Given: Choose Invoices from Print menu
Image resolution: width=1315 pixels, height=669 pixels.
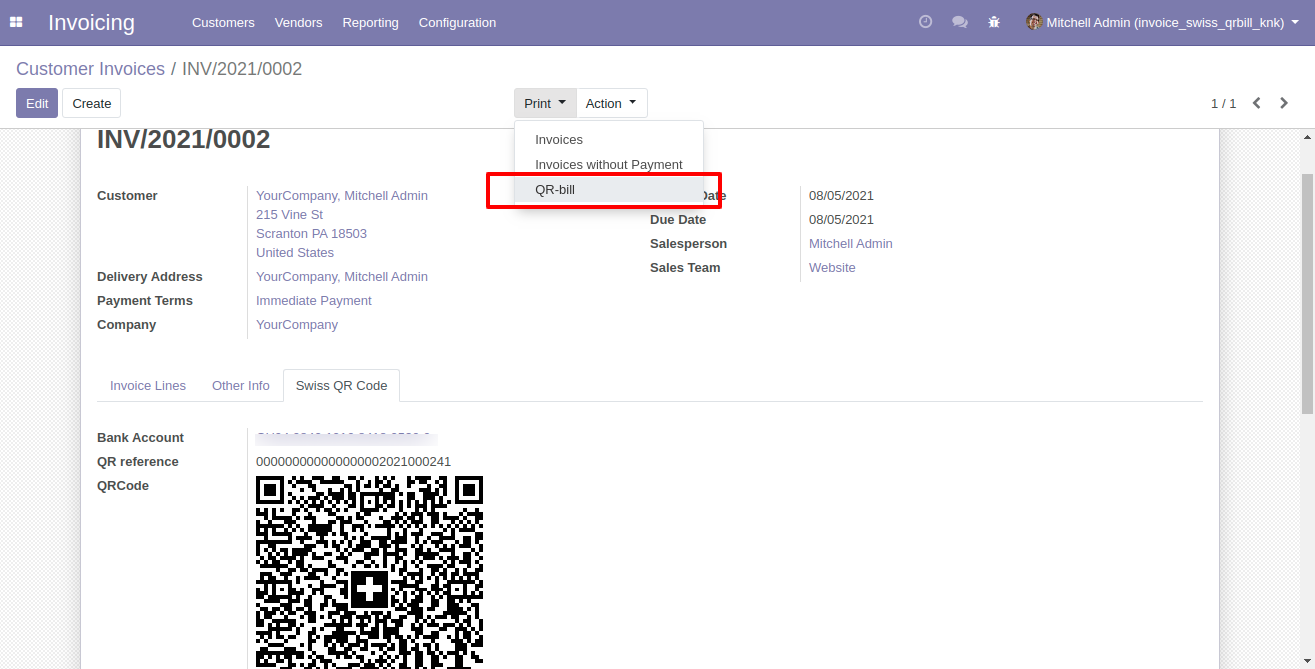Looking at the screenshot, I should click(x=609, y=140).
